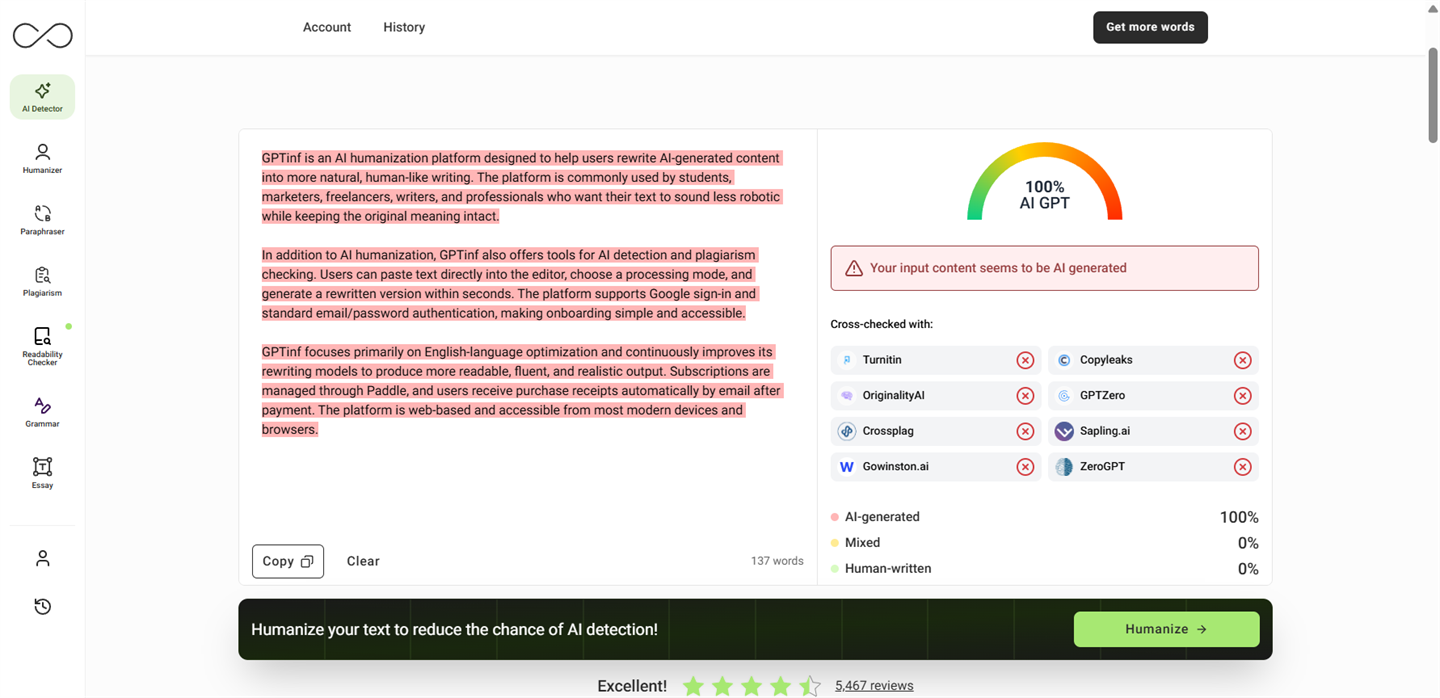Click the red X beside OriginalityAI

(1025, 396)
